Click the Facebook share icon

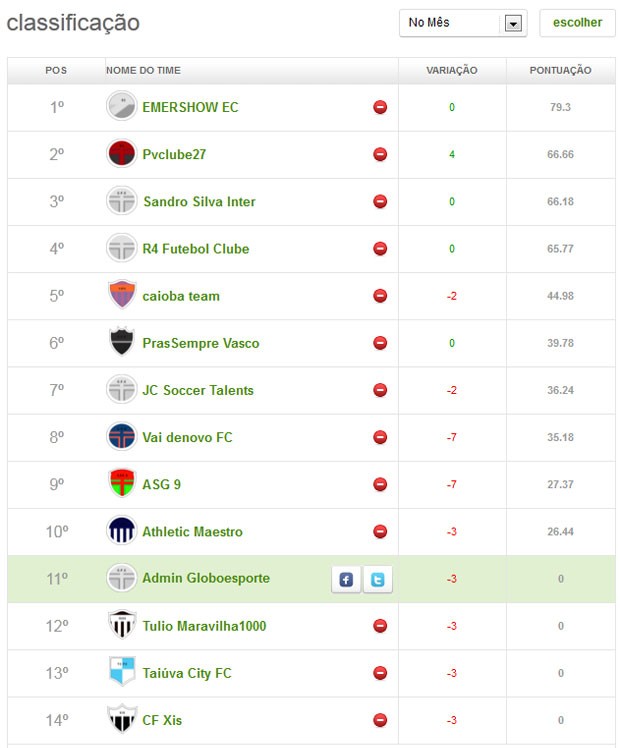pyautogui.click(x=346, y=579)
